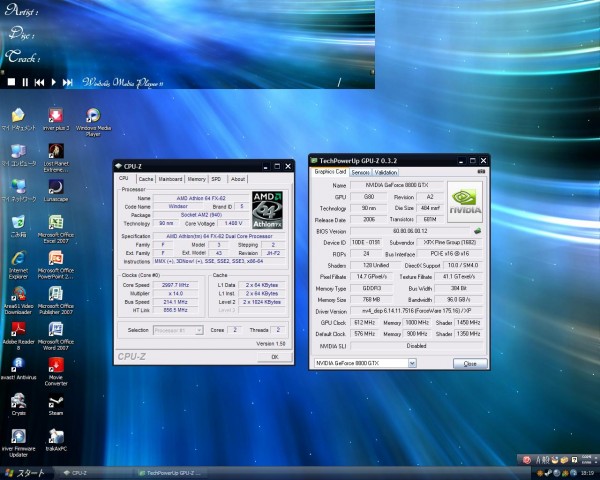The image size is (600, 480).
Task: Switch to the Memory tab in CPU-Z
Action: (197, 179)
